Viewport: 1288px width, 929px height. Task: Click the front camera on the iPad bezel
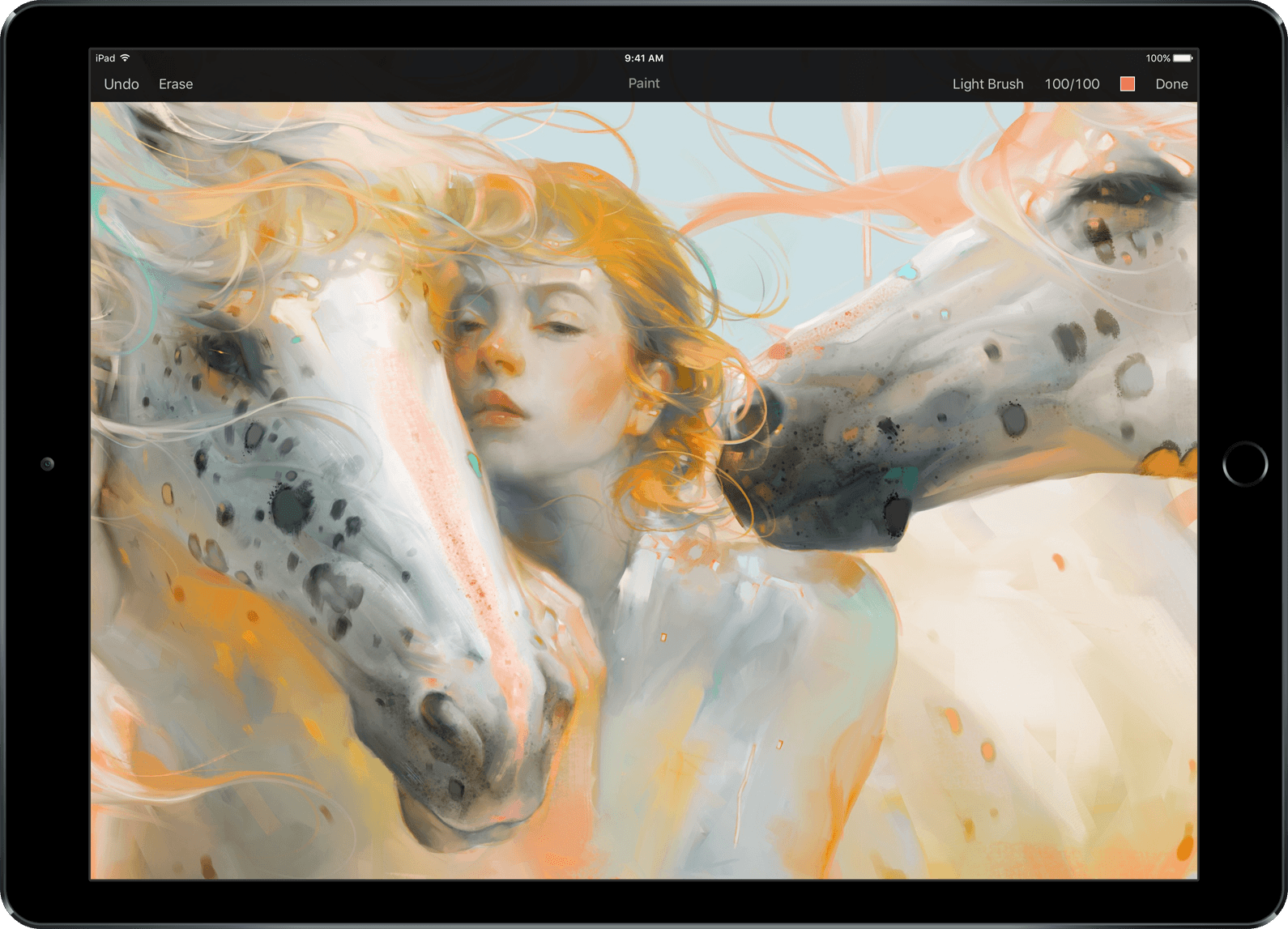click(48, 464)
